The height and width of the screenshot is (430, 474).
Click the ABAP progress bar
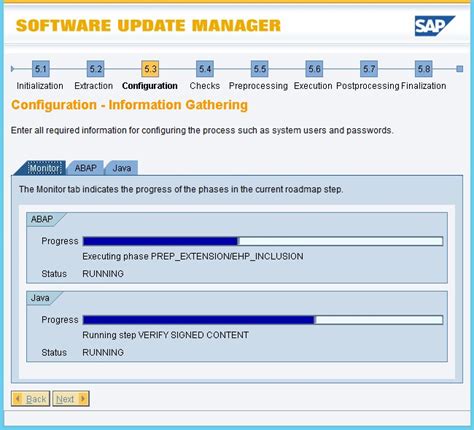coord(263,241)
